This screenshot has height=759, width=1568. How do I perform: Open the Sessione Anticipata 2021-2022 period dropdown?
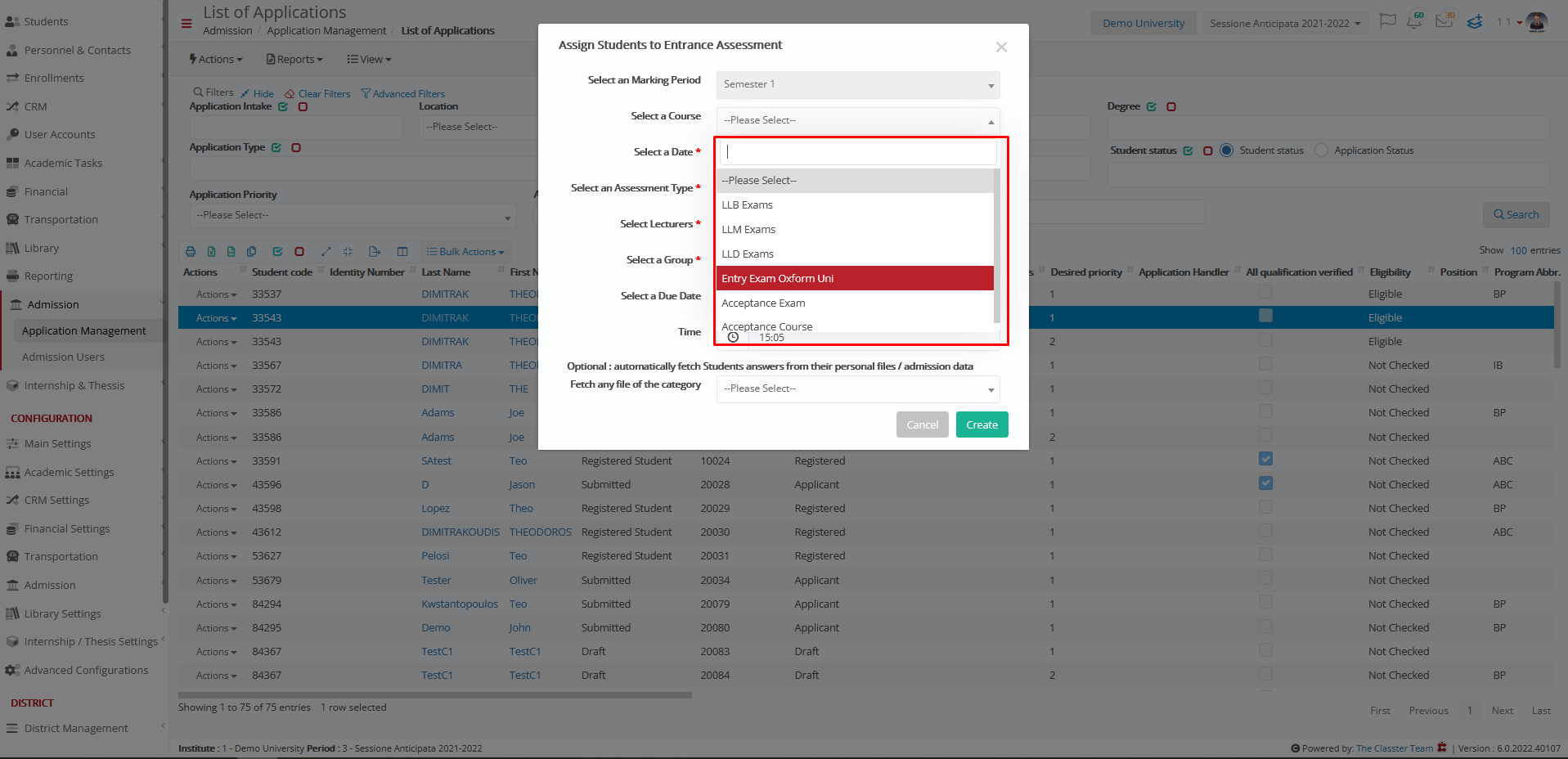1284,23
